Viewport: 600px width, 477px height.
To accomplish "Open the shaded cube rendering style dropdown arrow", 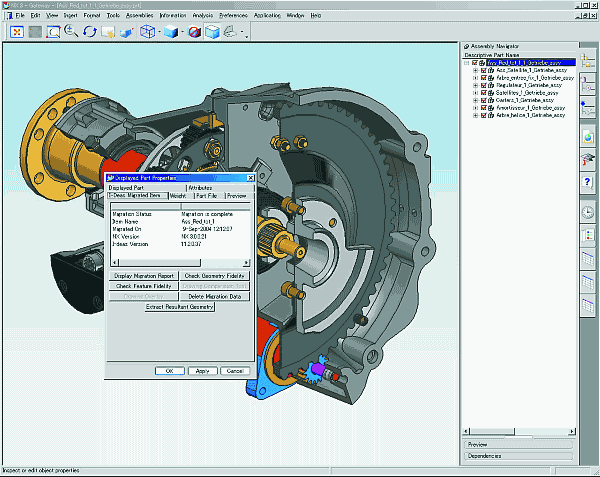I will point(180,32).
